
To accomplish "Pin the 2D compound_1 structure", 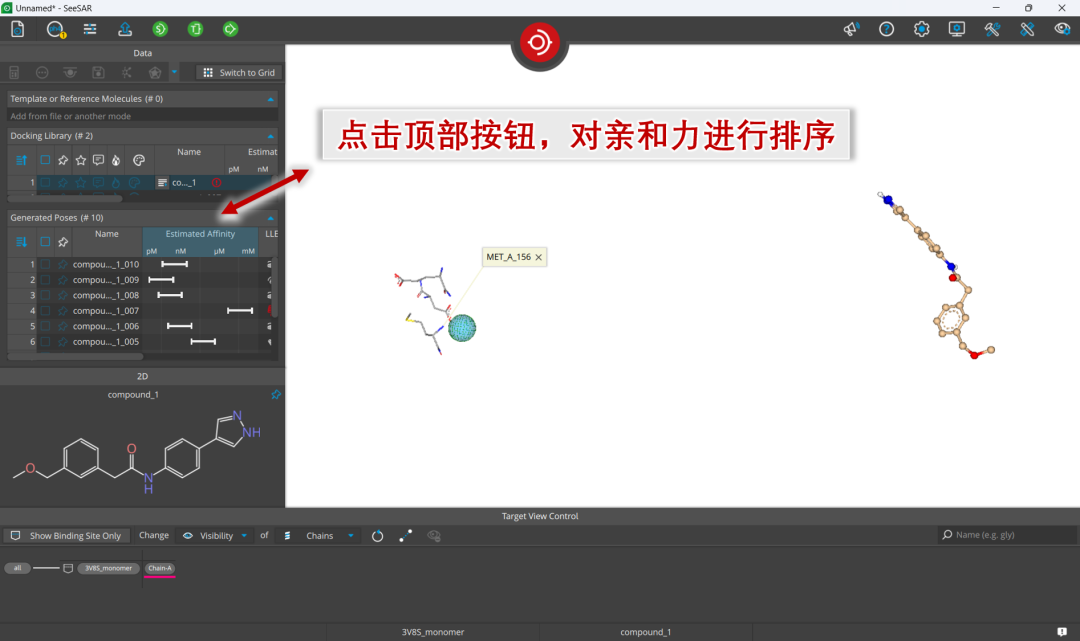I will [x=276, y=395].
